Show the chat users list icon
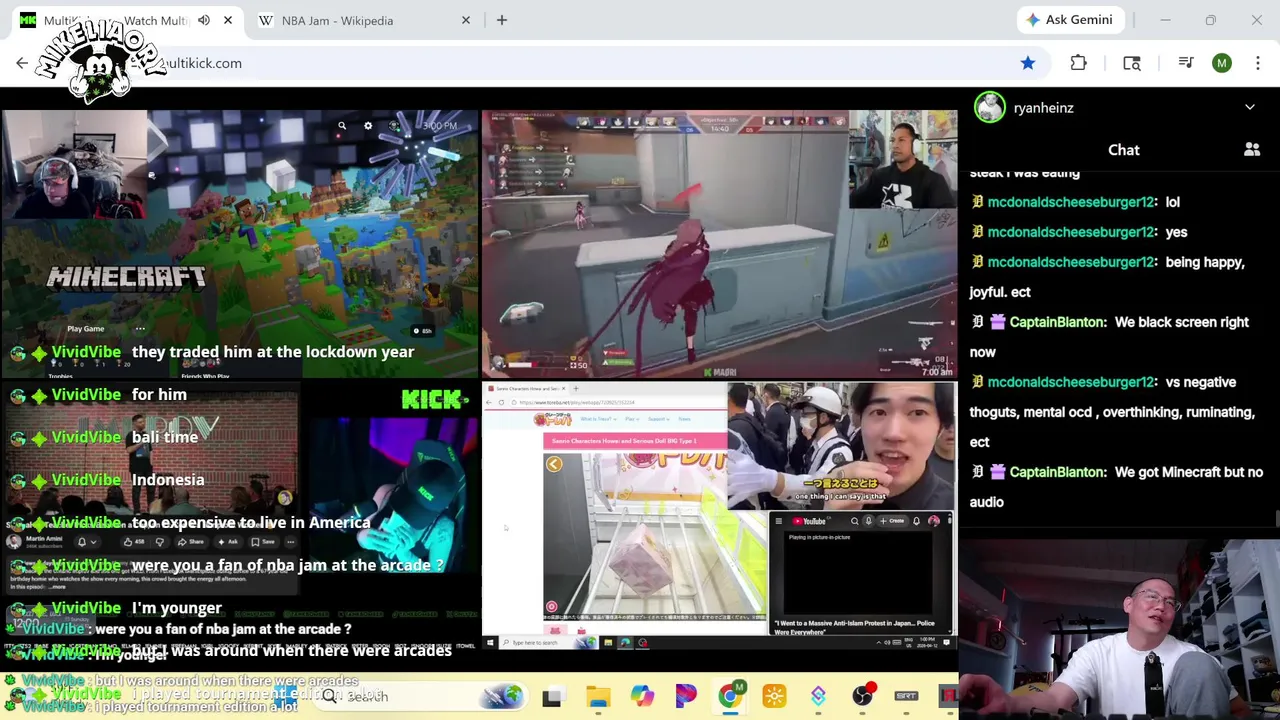This screenshot has width=1280, height=720. point(1252,150)
